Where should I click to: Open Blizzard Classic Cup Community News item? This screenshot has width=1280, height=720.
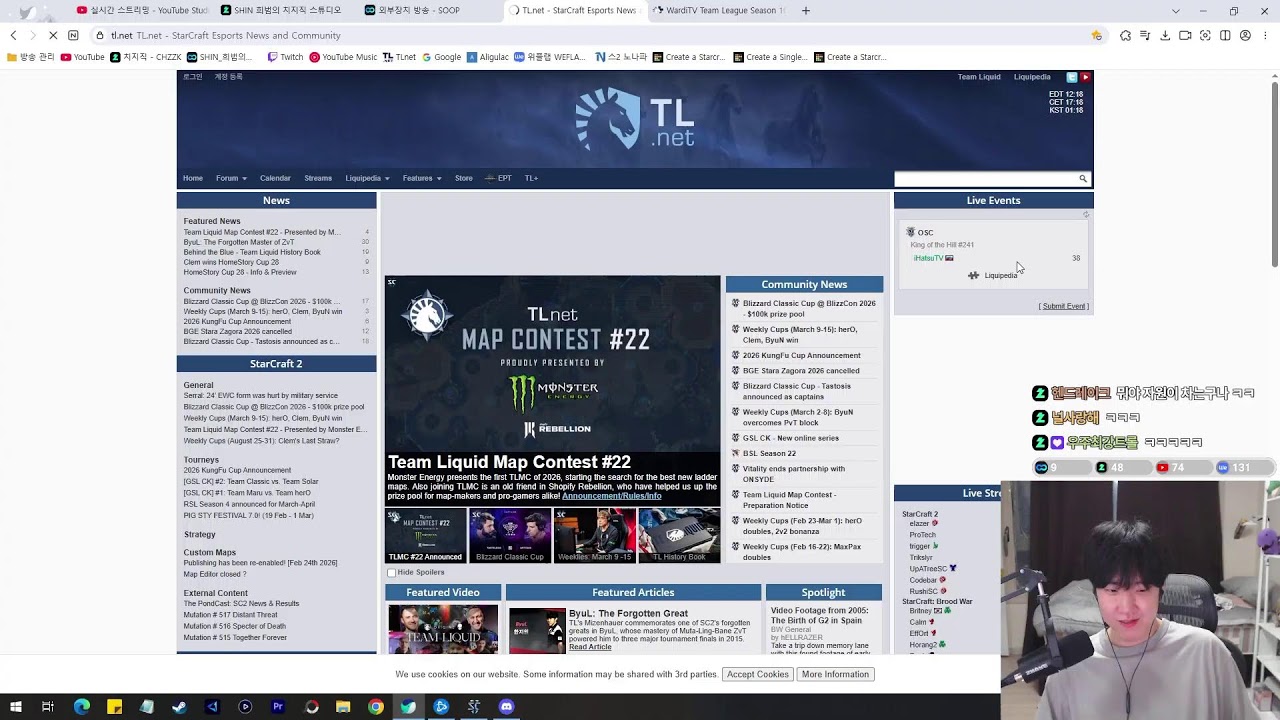click(x=809, y=308)
